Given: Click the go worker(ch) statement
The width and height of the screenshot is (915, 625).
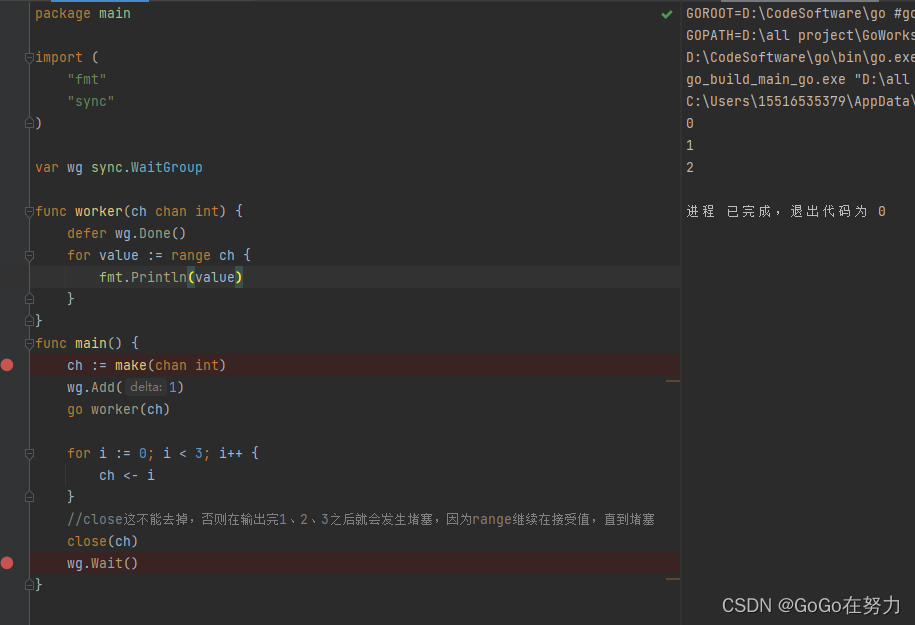Looking at the screenshot, I should click(x=118, y=410).
